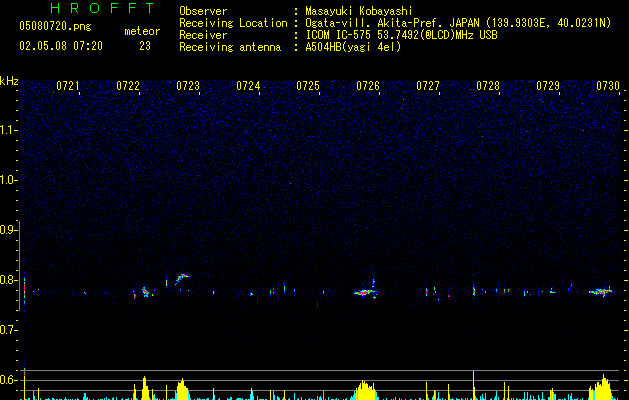This screenshot has width=629, height=400.
Task: Click the yellow power peak below 0726
Action: (364, 390)
